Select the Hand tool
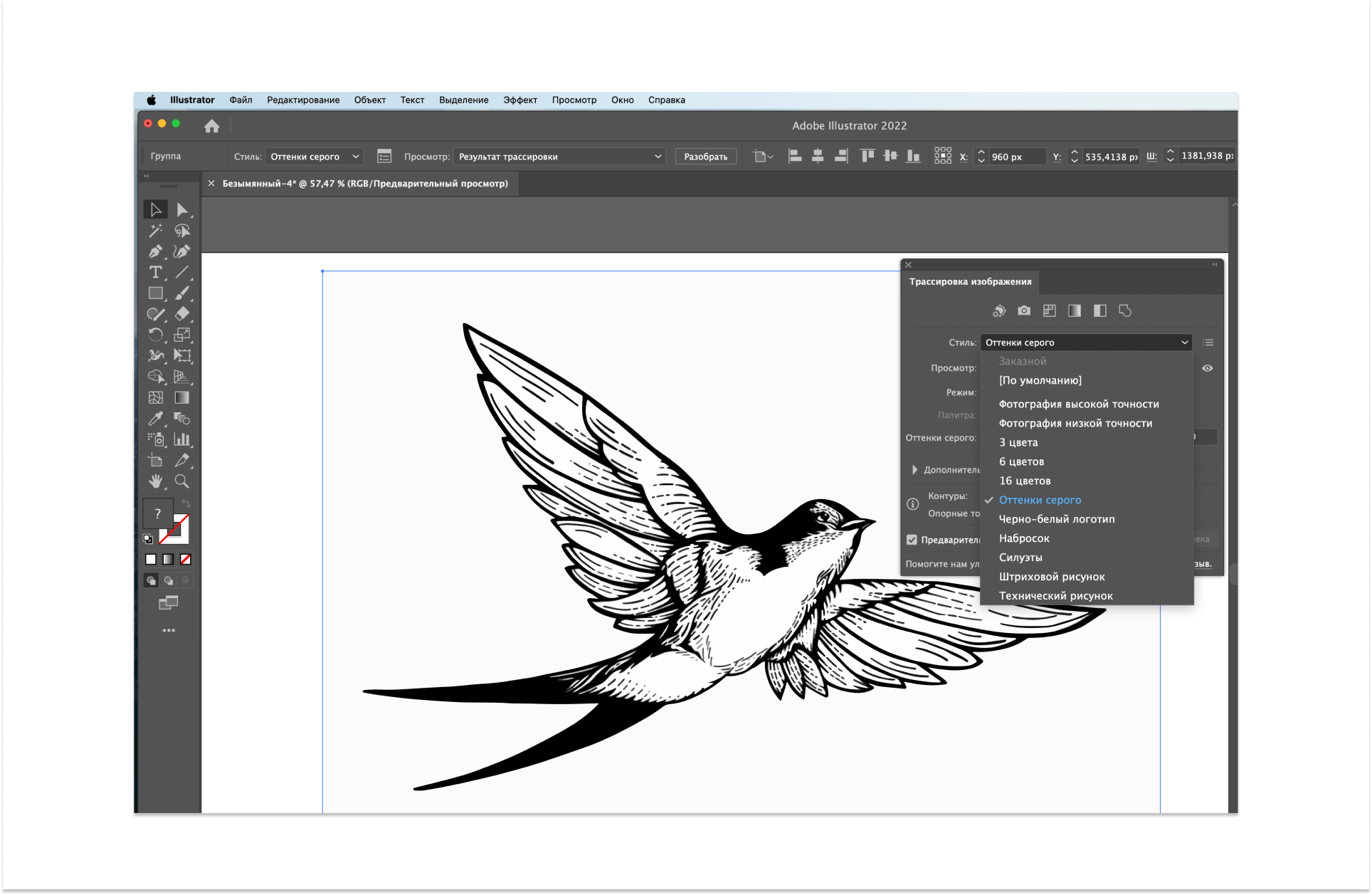 [x=155, y=481]
